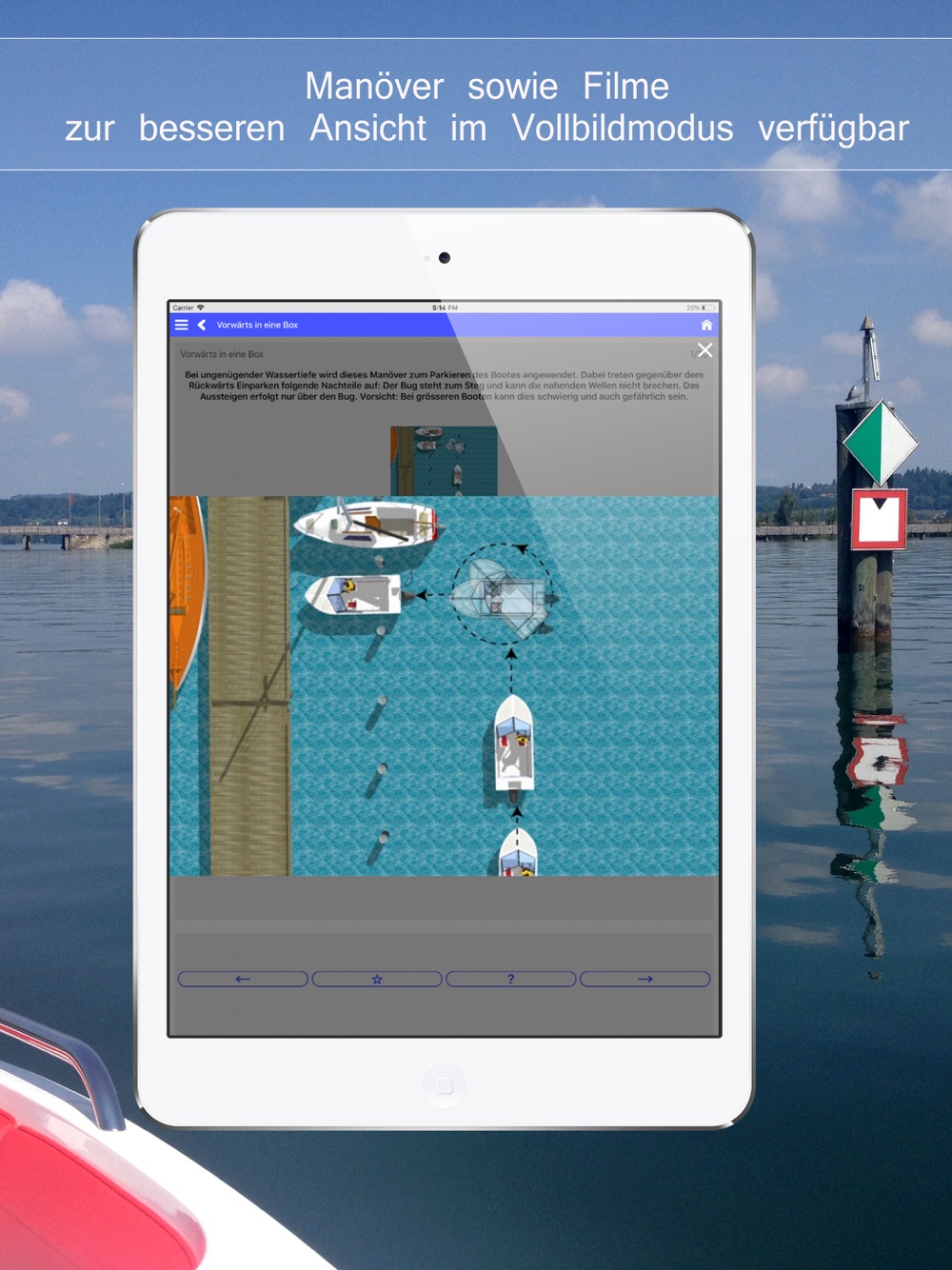Click the headline line "Manöver sowie Filme"
This screenshot has height=1270, width=952.
click(486, 87)
